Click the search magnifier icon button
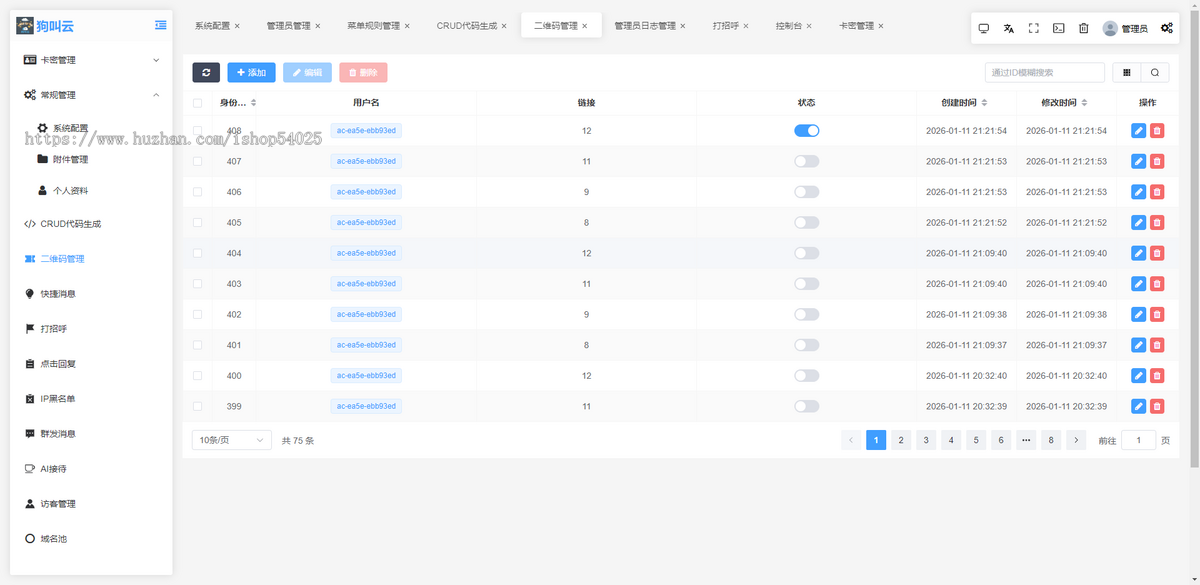Screen dimensions: 1200x585 pos(1155,72)
